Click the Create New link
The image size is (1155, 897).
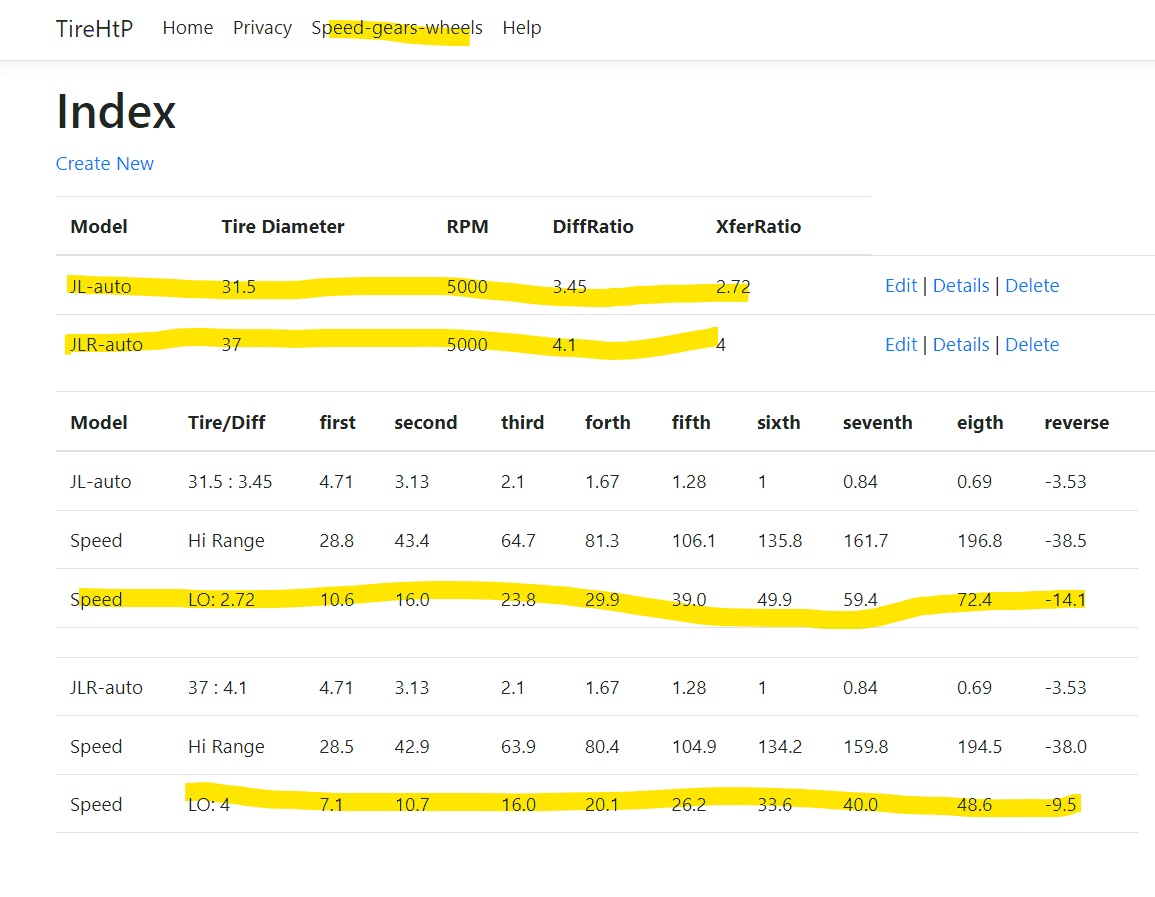105,163
